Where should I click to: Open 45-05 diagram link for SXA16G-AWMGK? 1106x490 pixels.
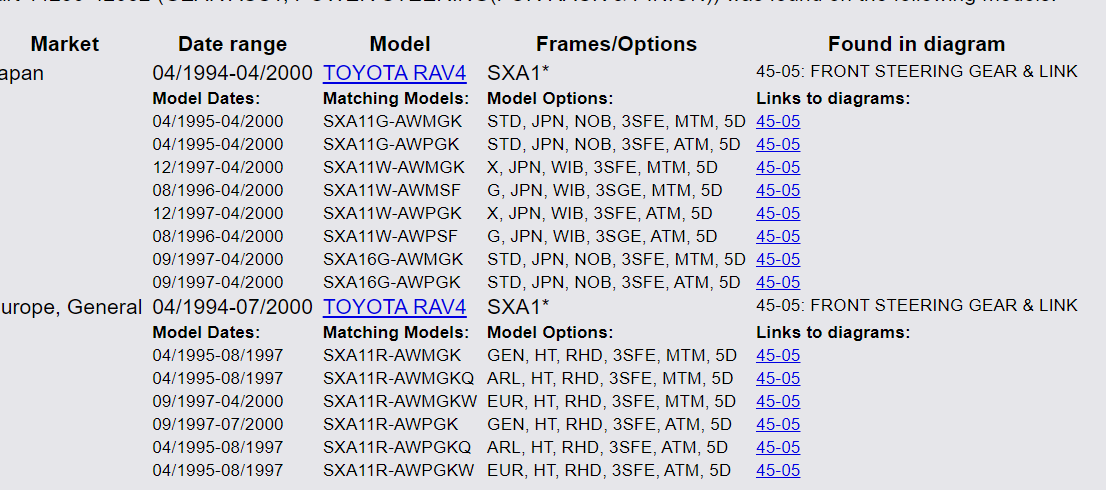coord(778,259)
